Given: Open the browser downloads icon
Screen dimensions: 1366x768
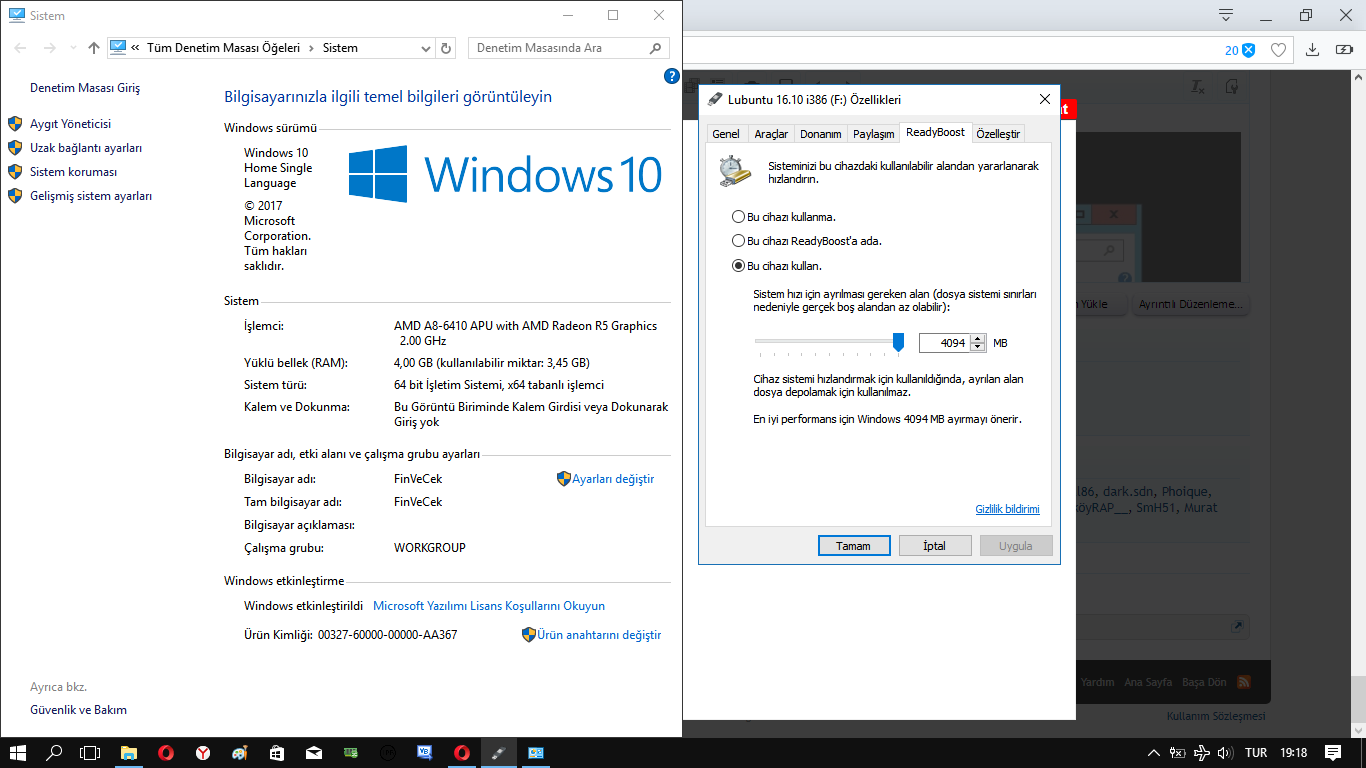Looking at the screenshot, I should pyautogui.click(x=1313, y=50).
